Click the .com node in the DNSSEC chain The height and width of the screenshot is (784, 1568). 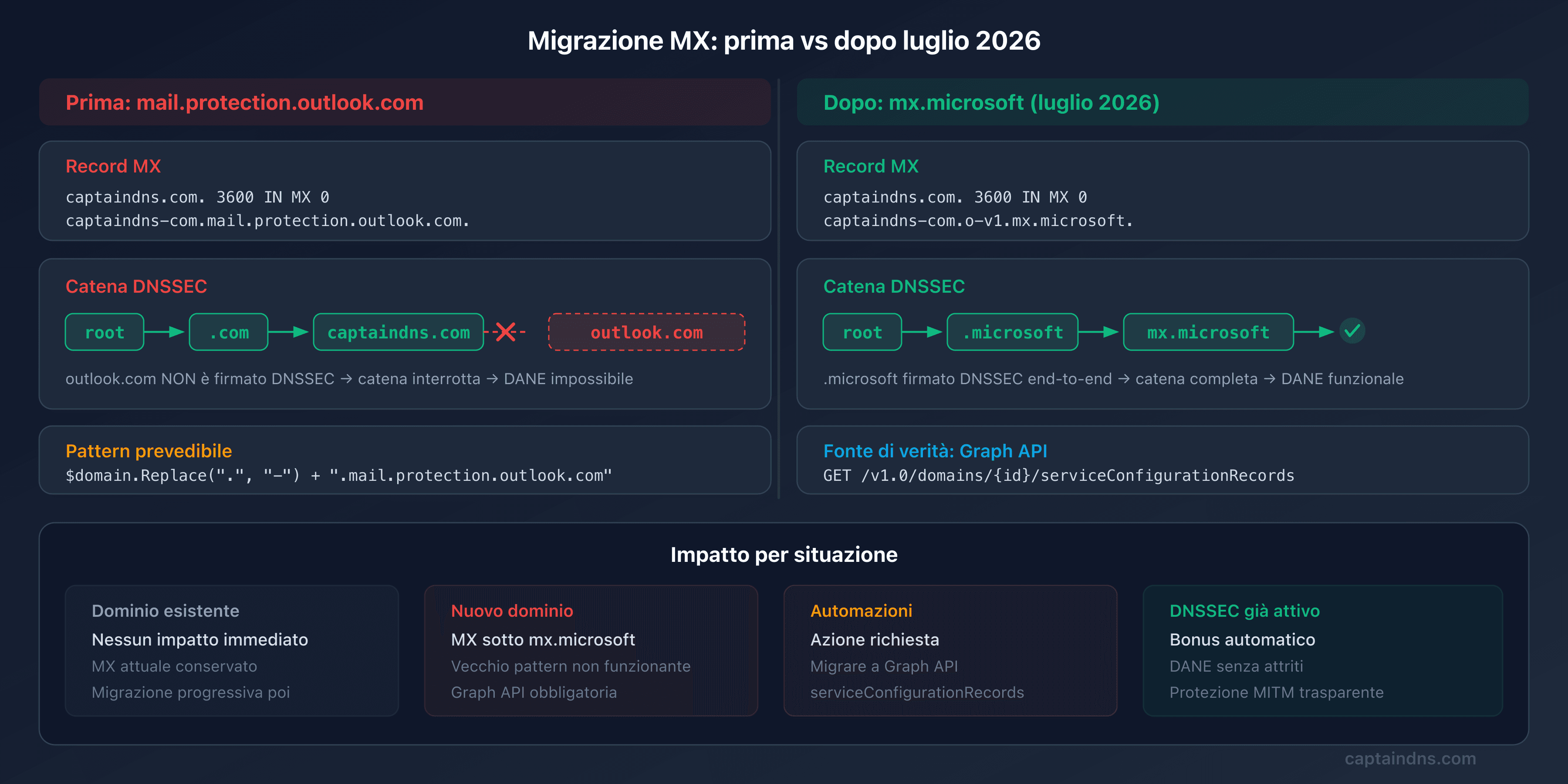click(228, 332)
